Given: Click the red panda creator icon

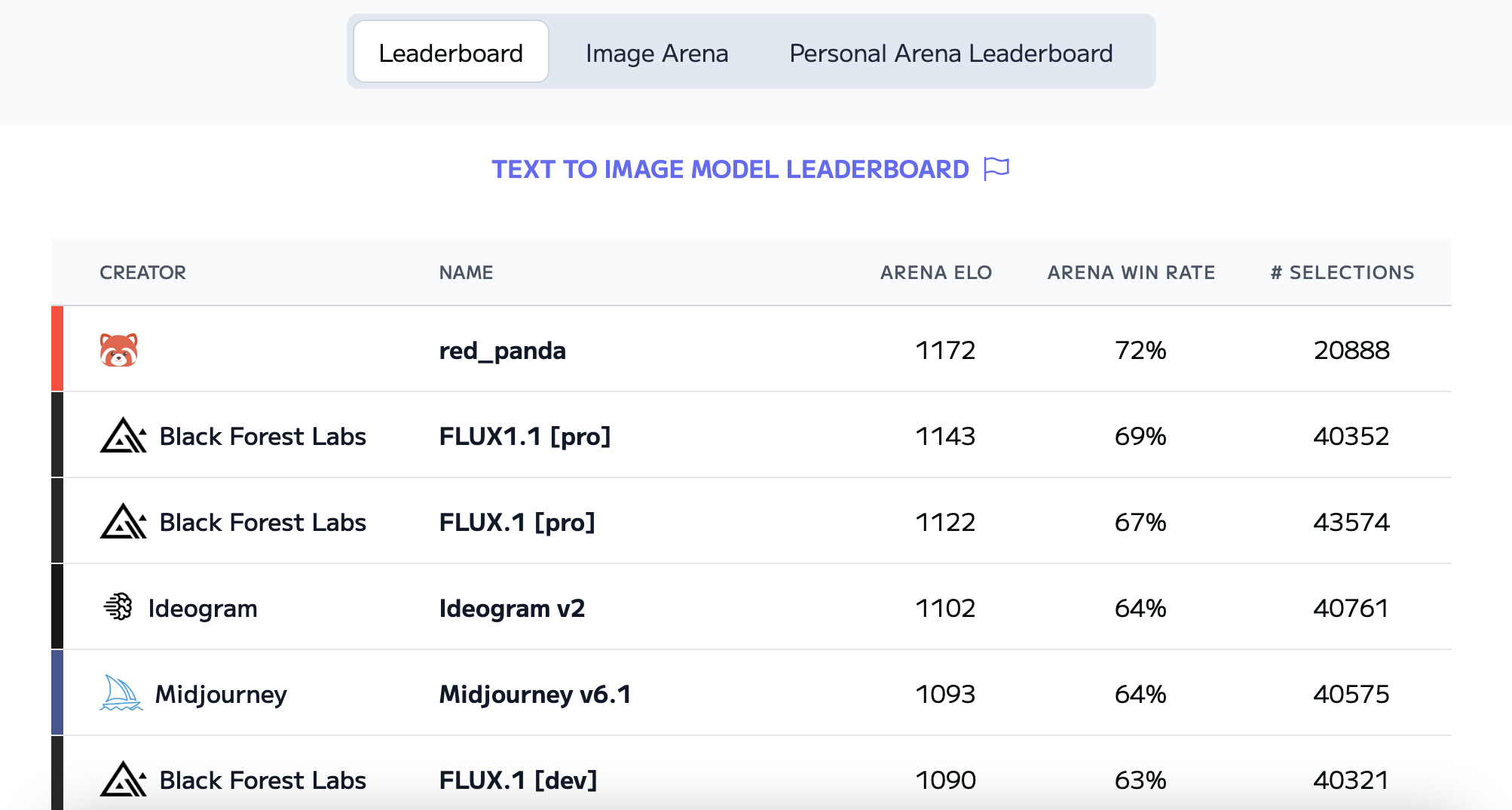Looking at the screenshot, I should point(119,350).
